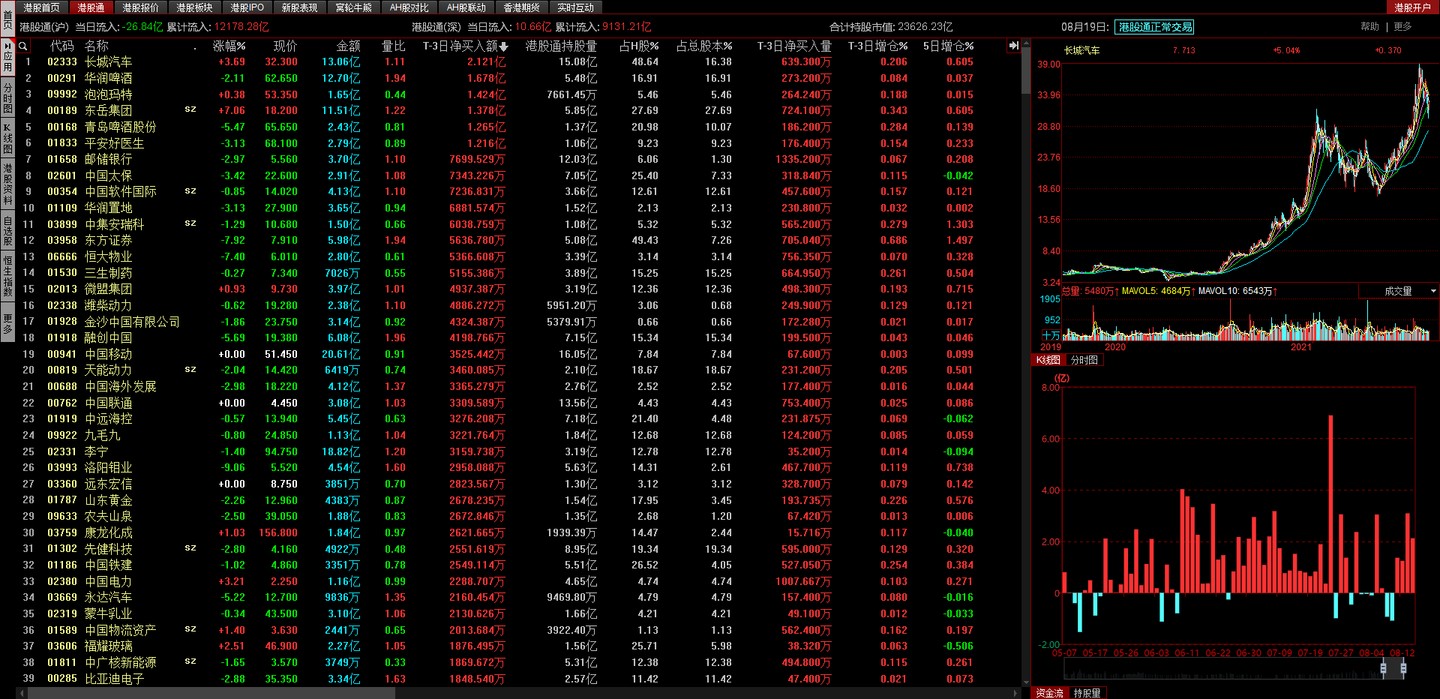The height and width of the screenshot is (699, 1440).
Task: Sort by the 占H股% column header
Action: pos(638,46)
